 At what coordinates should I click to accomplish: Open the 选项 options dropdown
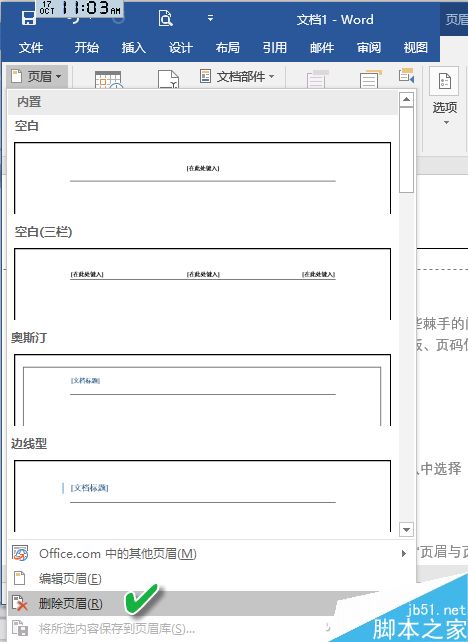[x=445, y=97]
